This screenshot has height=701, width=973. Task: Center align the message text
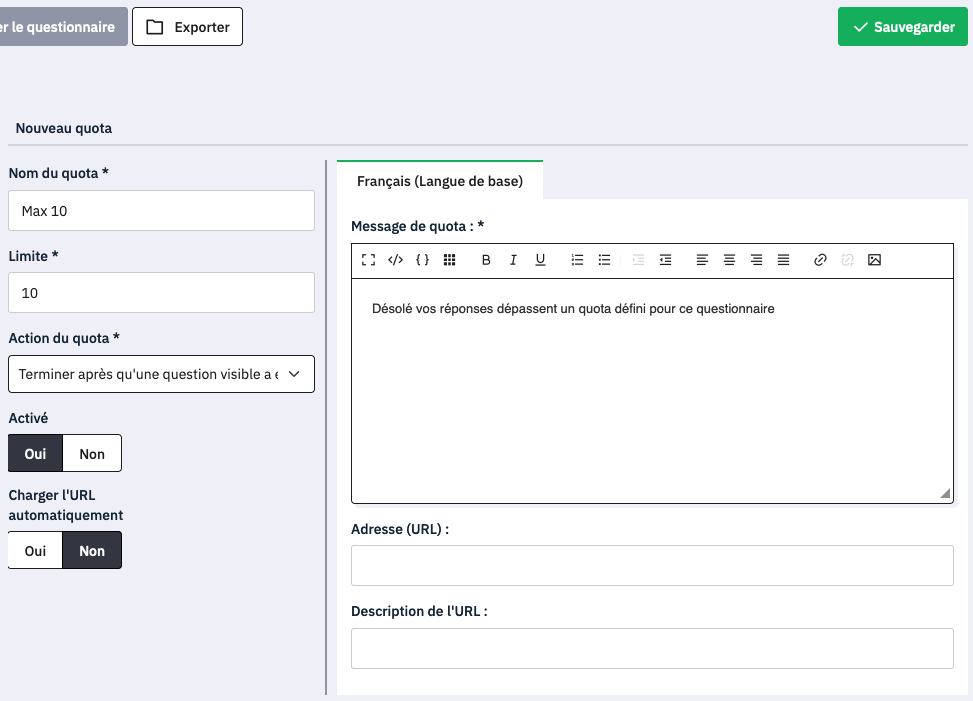(729, 260)
